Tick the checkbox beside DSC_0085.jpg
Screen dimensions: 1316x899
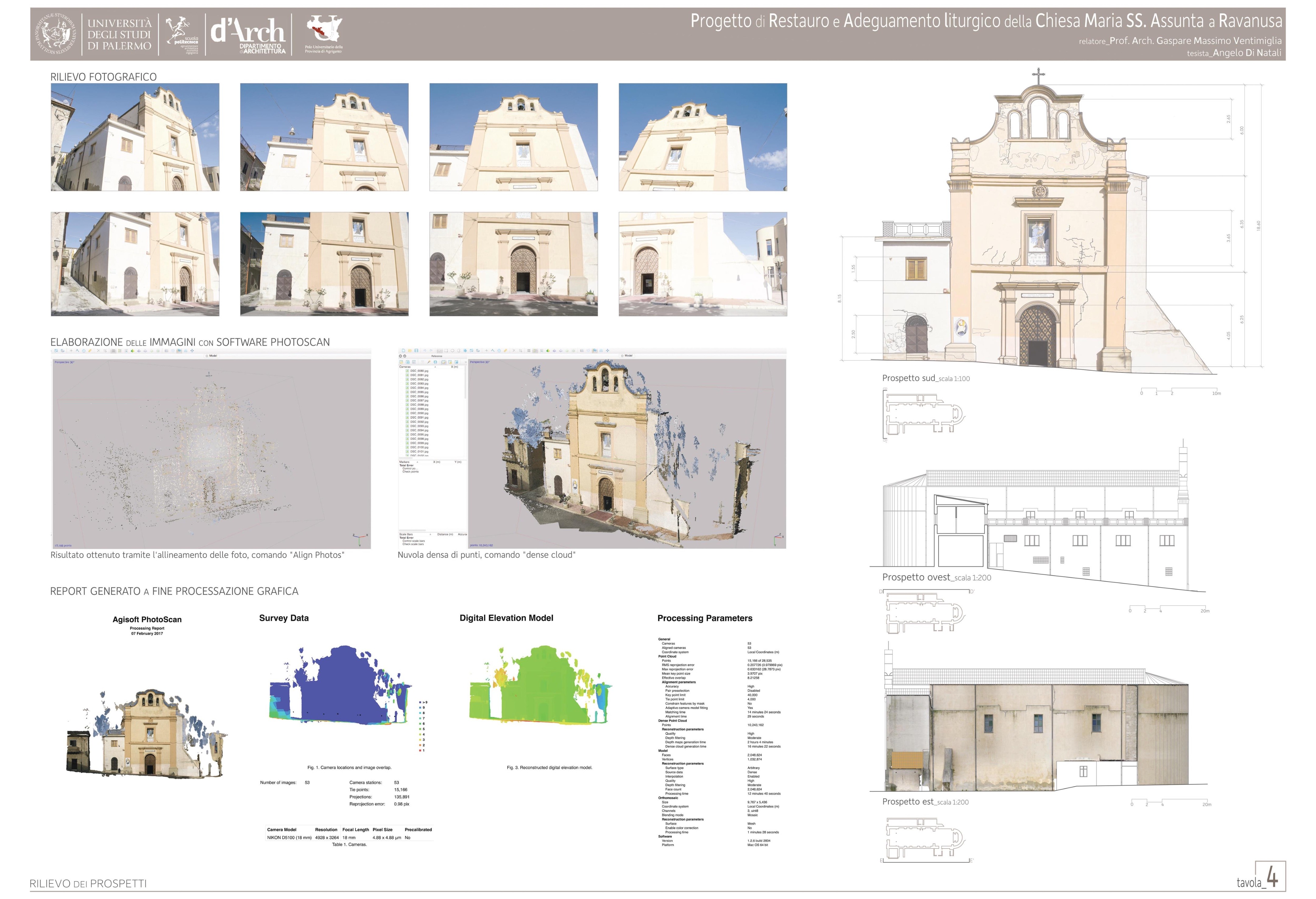pyautogui.click(x=407, y=392)
